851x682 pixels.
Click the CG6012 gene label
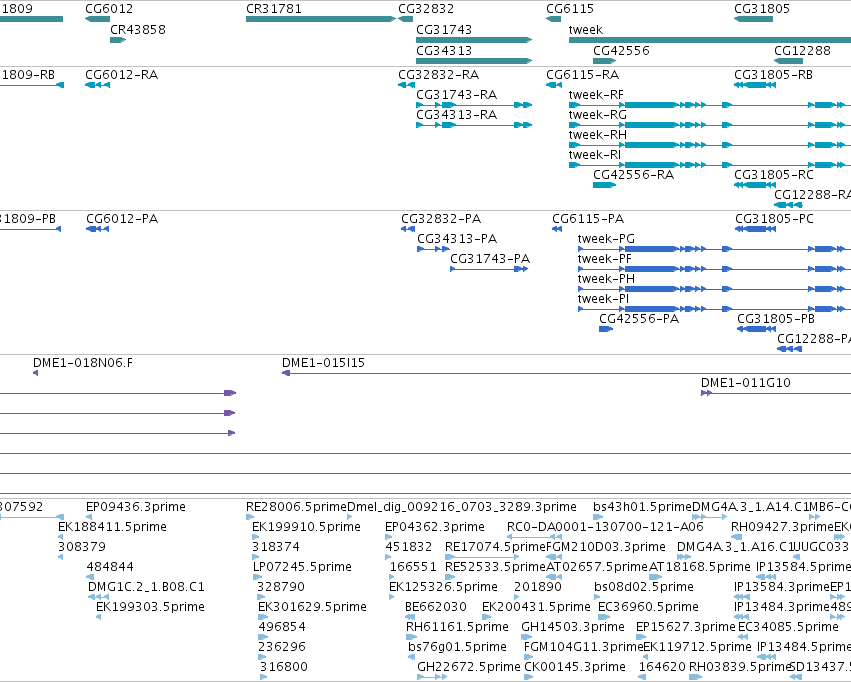pyautogui.click(x=109, y=9)
